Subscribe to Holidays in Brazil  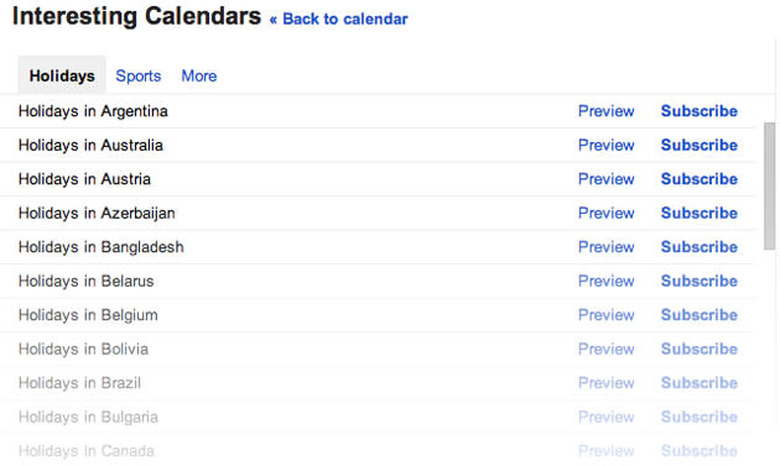pos(699,383)
